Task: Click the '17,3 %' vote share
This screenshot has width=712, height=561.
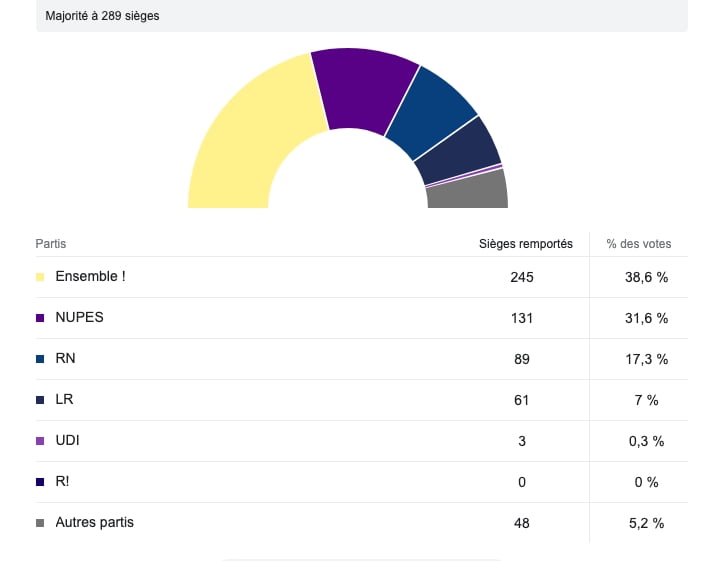Action: pyautogui.click(x=647, y=359)
